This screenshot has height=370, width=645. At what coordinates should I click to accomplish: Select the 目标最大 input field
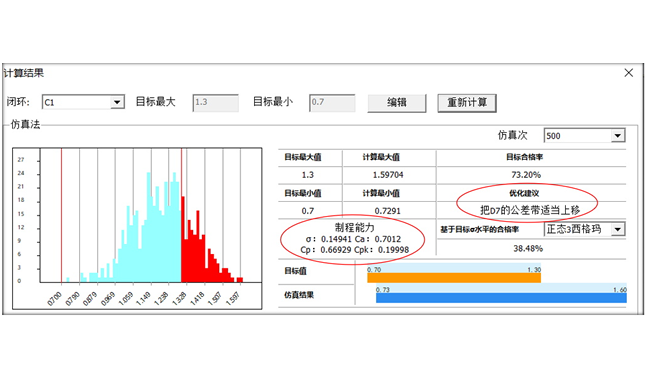[216, 102]
